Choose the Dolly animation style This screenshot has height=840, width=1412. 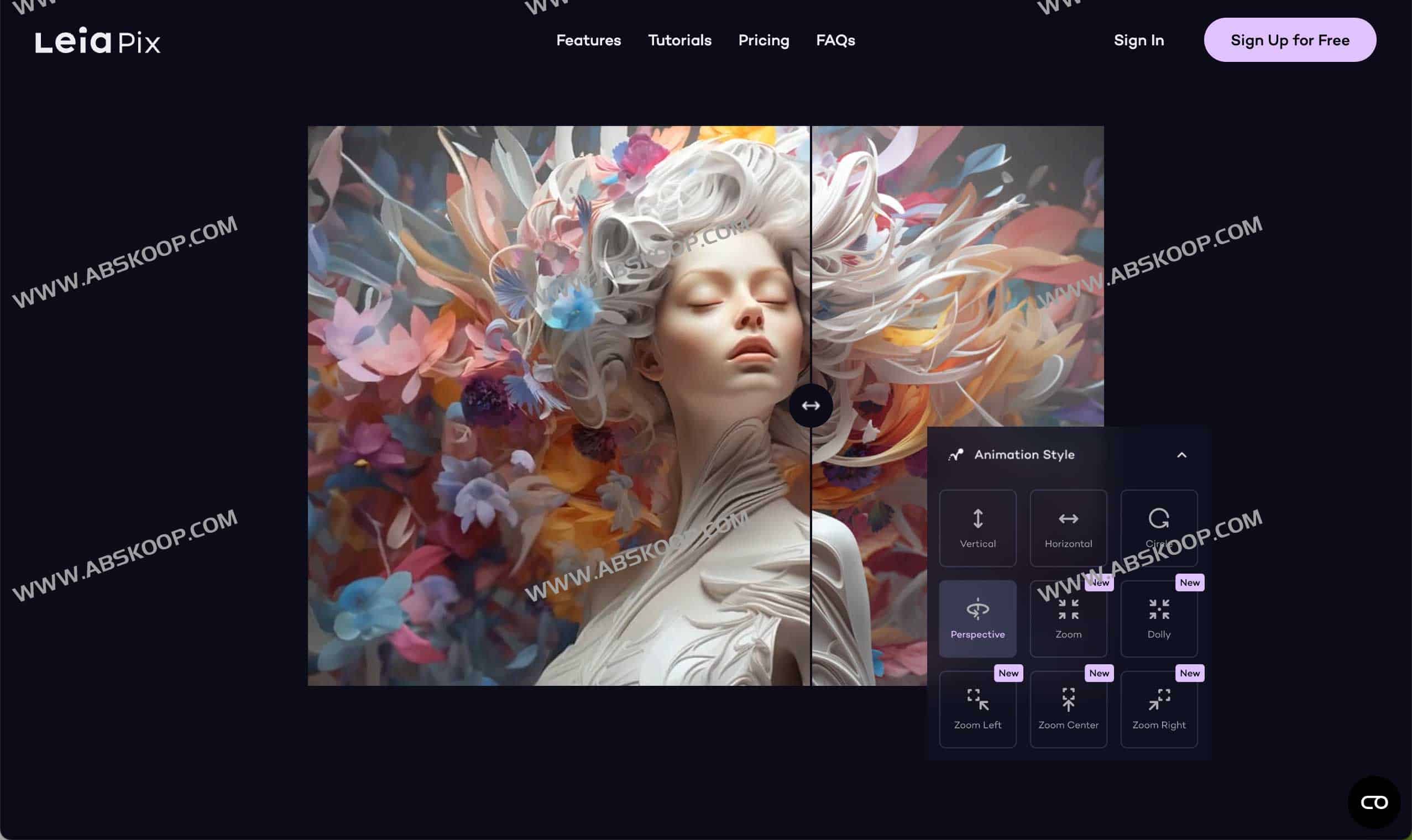click(x=1158, y=618)
